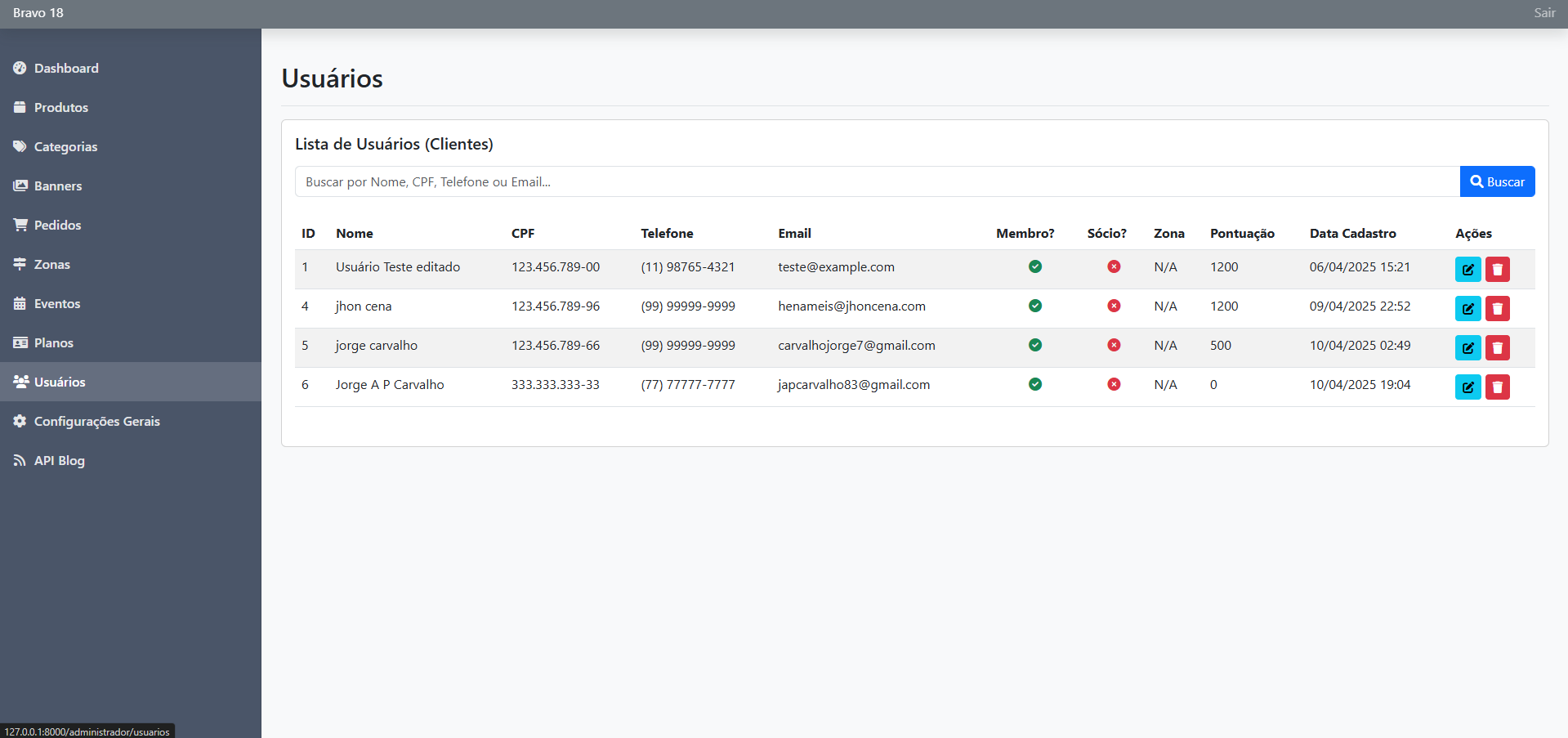The height and width of the screenshot is (738, 1568).
Task: Edit user jhon cena
Action: pos(1467,308)
